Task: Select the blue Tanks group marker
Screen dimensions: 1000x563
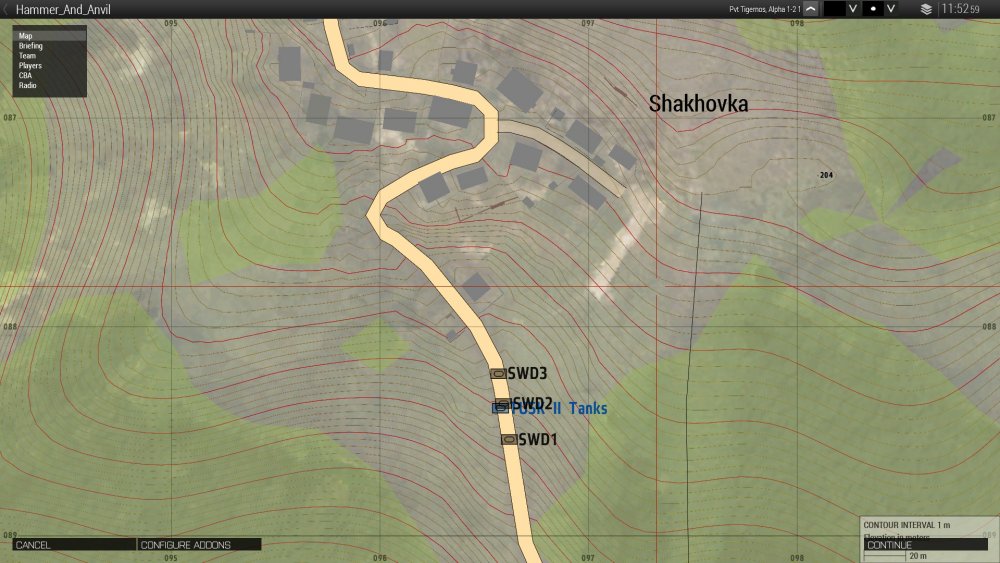Action: (497, 409)
